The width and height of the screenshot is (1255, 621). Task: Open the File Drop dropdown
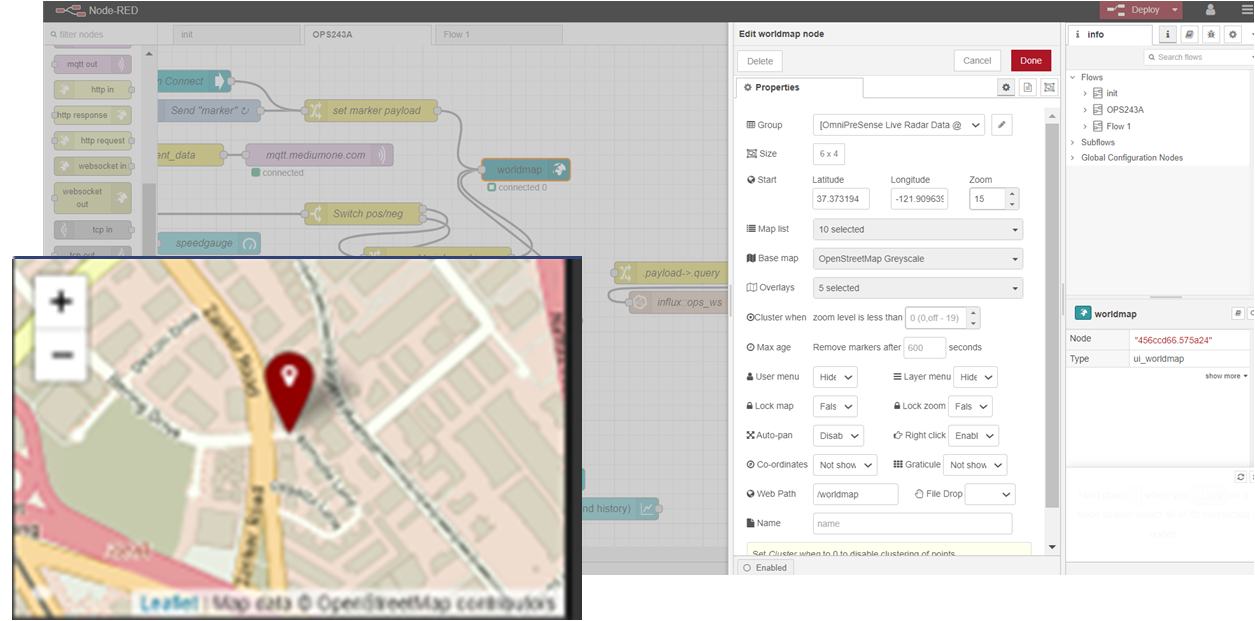990,494
